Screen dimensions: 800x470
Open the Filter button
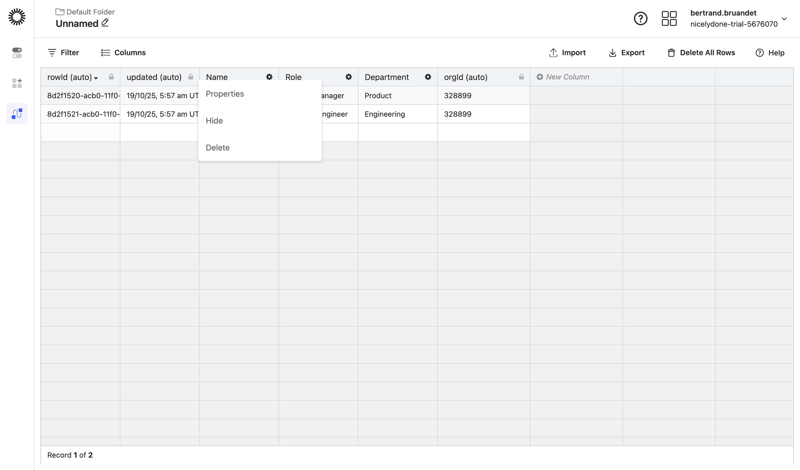coord(63,53)
